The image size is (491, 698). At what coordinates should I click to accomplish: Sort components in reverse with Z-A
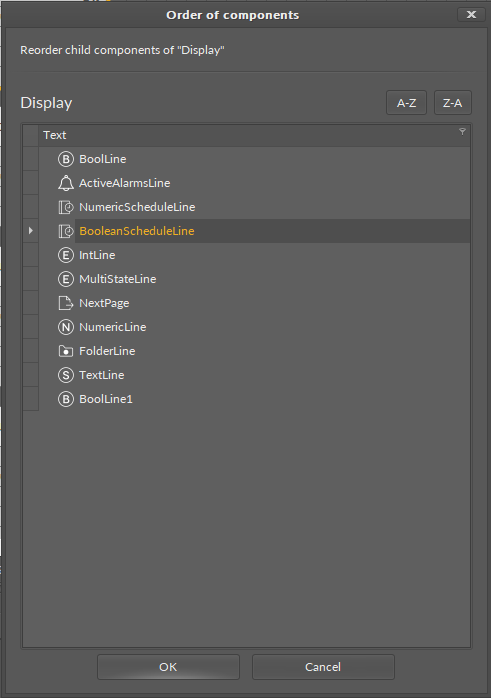(x=453, y=103)
